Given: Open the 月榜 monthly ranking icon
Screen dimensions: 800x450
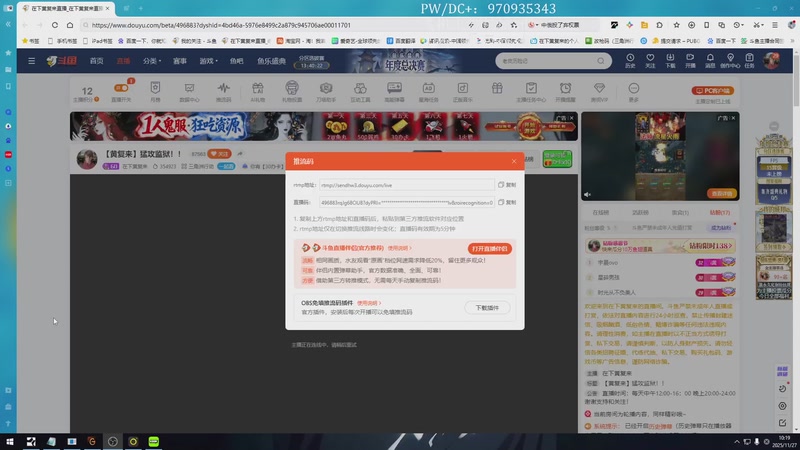Looking at the screenshot, I should [x=155, y=91].
